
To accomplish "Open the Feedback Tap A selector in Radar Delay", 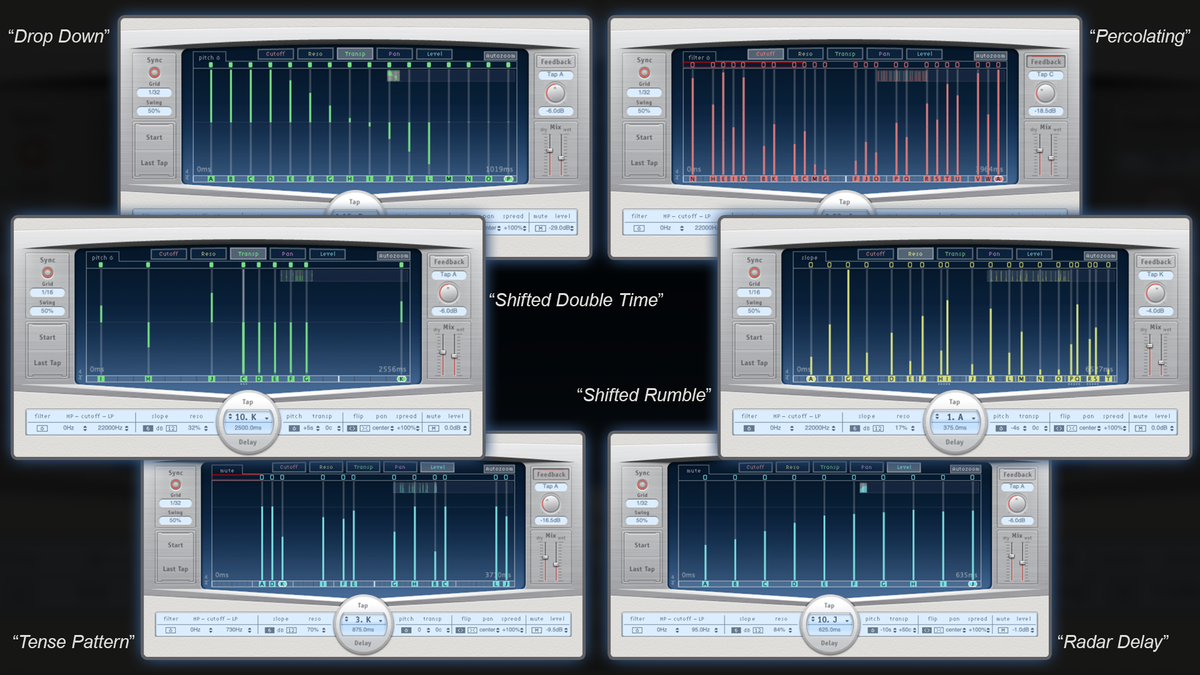I will coord(1018,487).
